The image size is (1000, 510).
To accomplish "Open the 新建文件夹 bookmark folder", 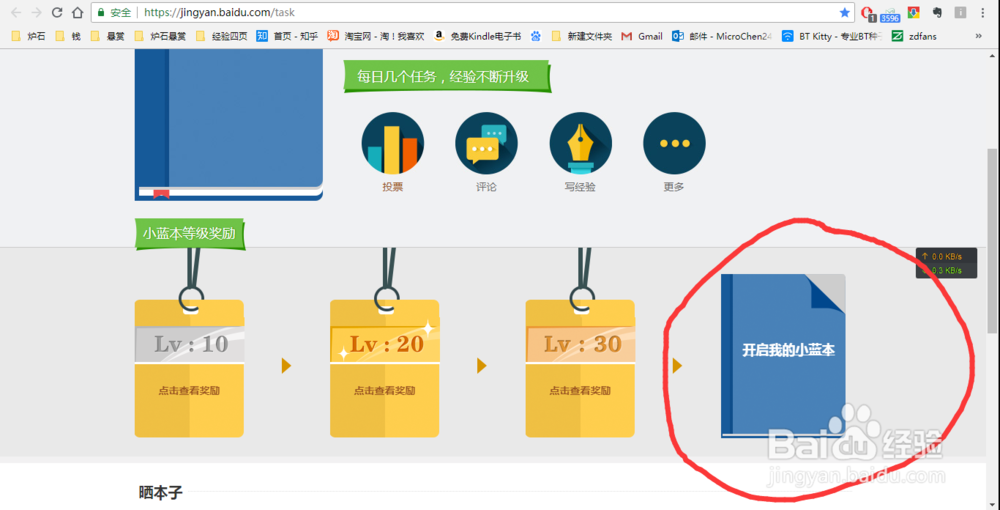I will [582, 36].
